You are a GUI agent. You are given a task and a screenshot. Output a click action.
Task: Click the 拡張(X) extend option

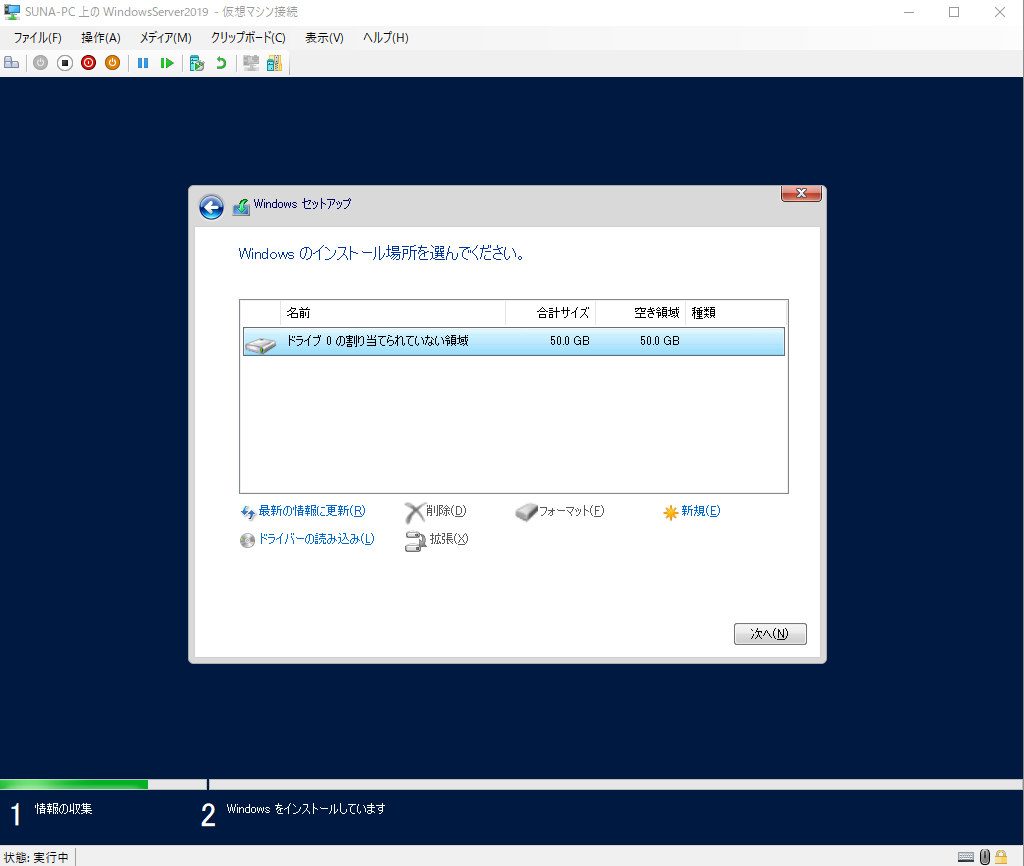437,540
